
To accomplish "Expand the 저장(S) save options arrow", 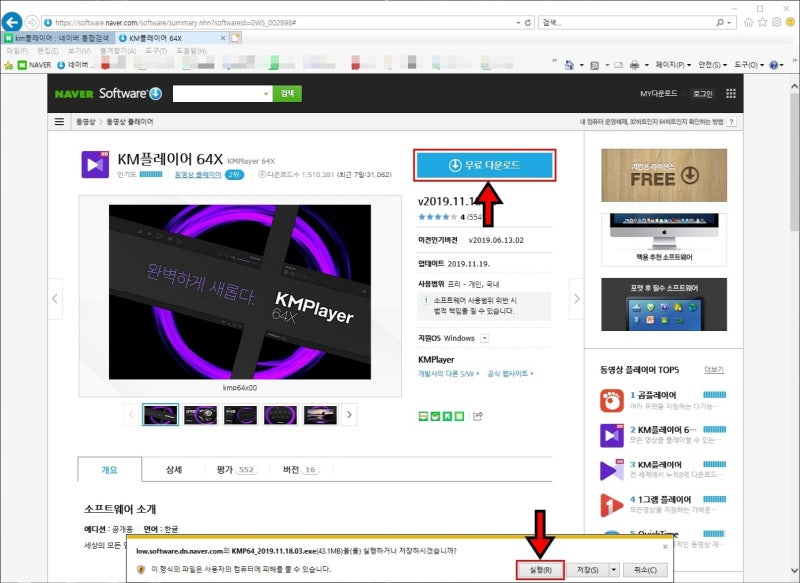I will [614, 570].
